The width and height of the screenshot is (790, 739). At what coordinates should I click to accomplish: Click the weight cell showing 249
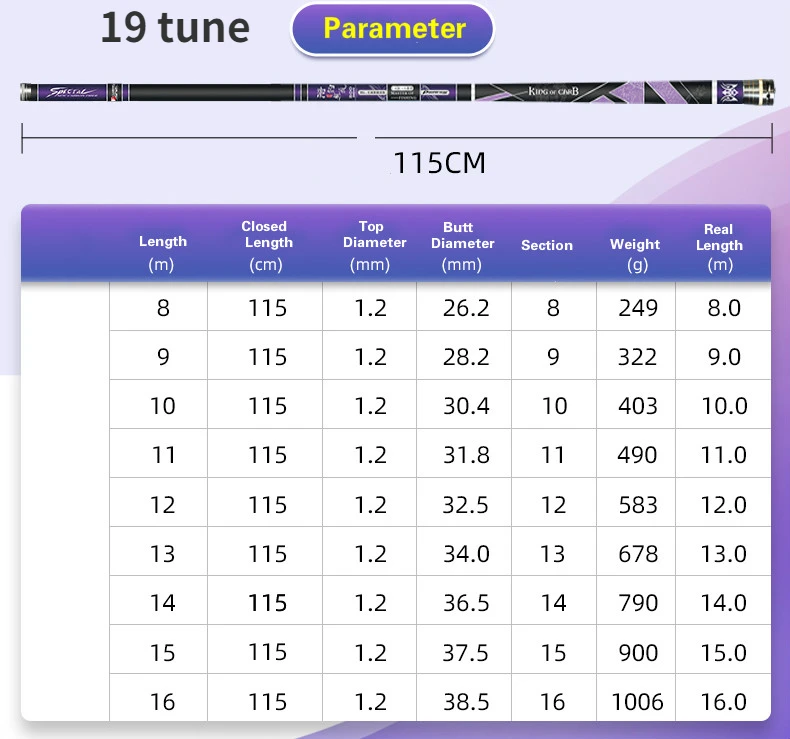[x=637, y=308]
